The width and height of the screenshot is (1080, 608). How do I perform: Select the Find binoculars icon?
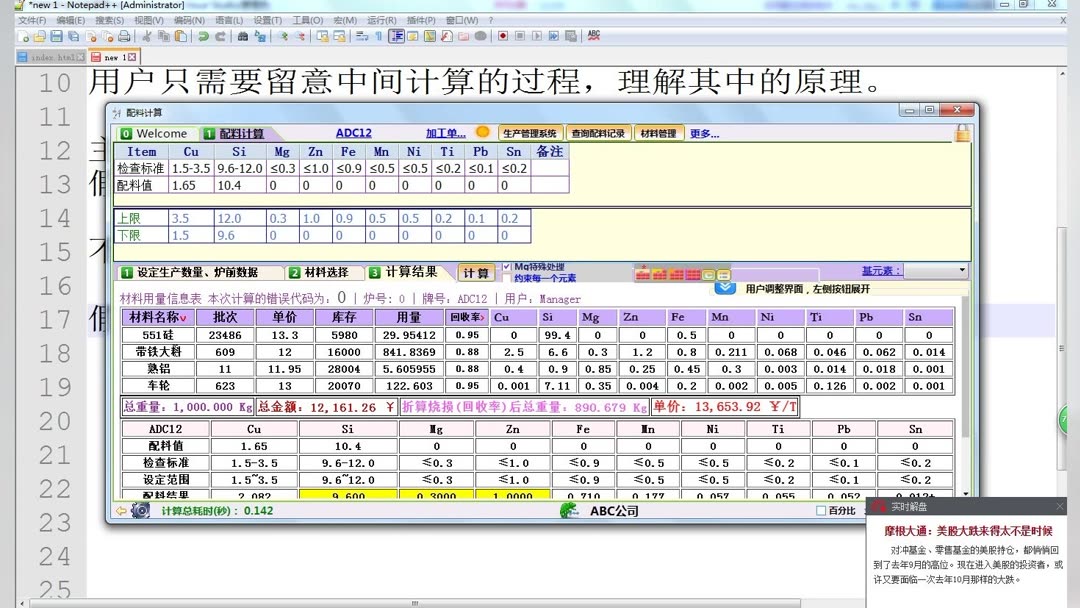coord(243,36)
